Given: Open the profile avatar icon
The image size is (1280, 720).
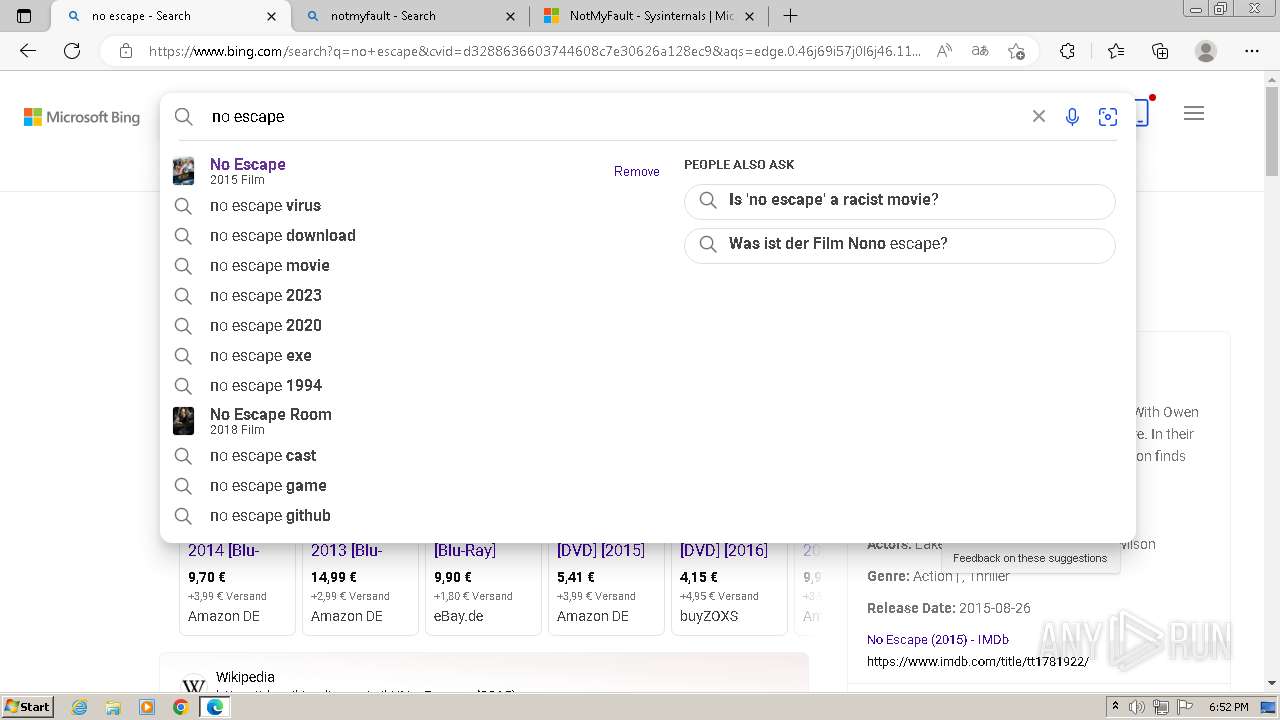Looking at the screenshot, I should [x=1206, y=51].
